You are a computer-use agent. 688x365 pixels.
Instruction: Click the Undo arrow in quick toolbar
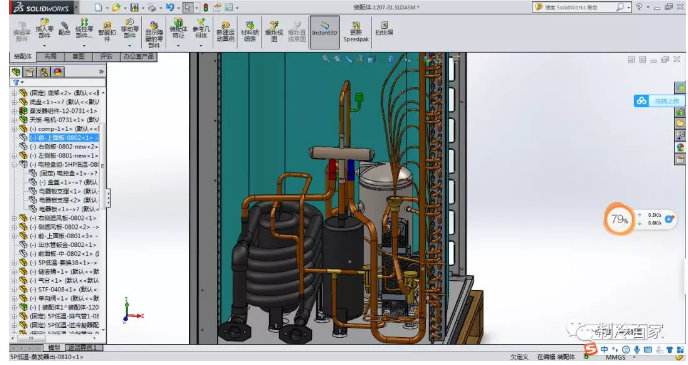point(169,7)
